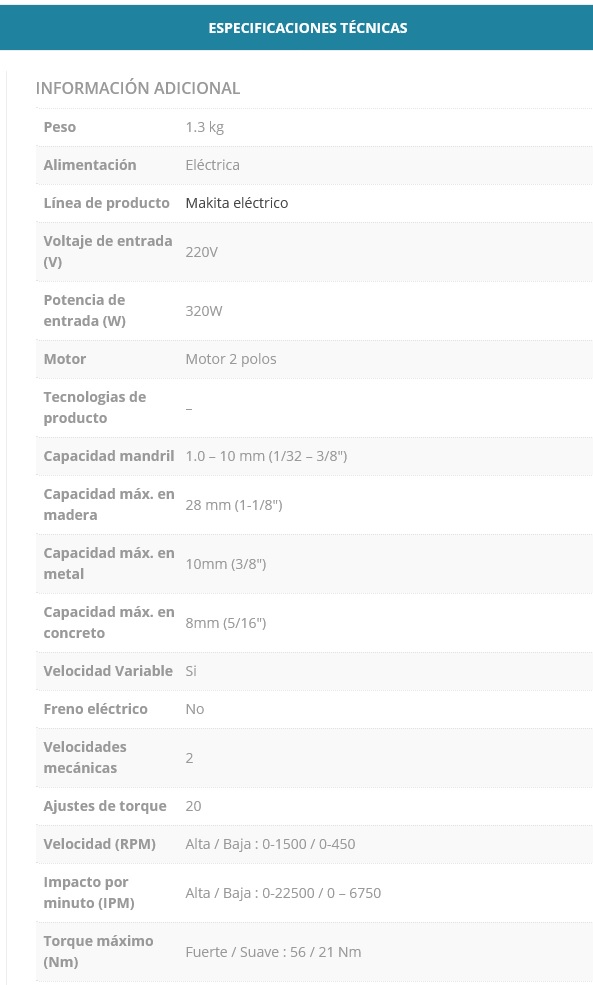Viewport: 593px width, 985px height.
Task: Select the Ajustes de torque label
Action: [105, 806]
